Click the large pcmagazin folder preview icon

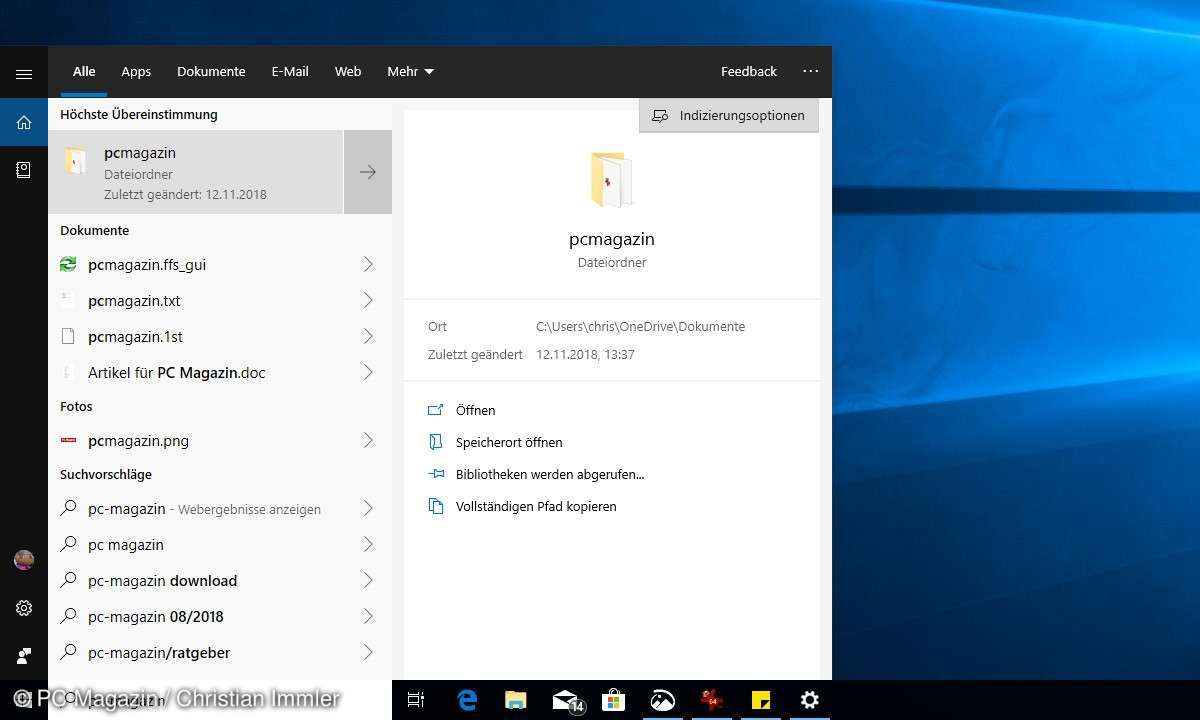[611, 180]
